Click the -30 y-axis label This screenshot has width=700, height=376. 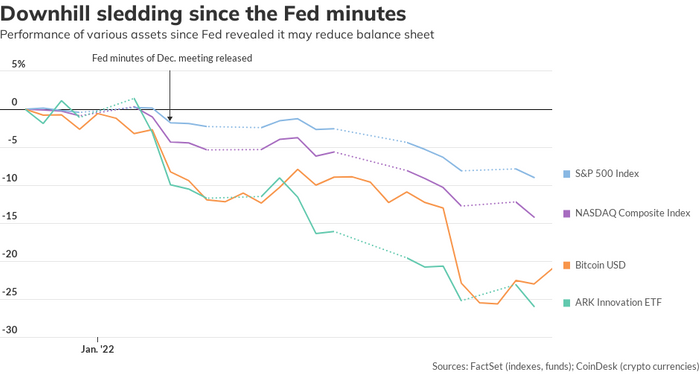point(10,330)
